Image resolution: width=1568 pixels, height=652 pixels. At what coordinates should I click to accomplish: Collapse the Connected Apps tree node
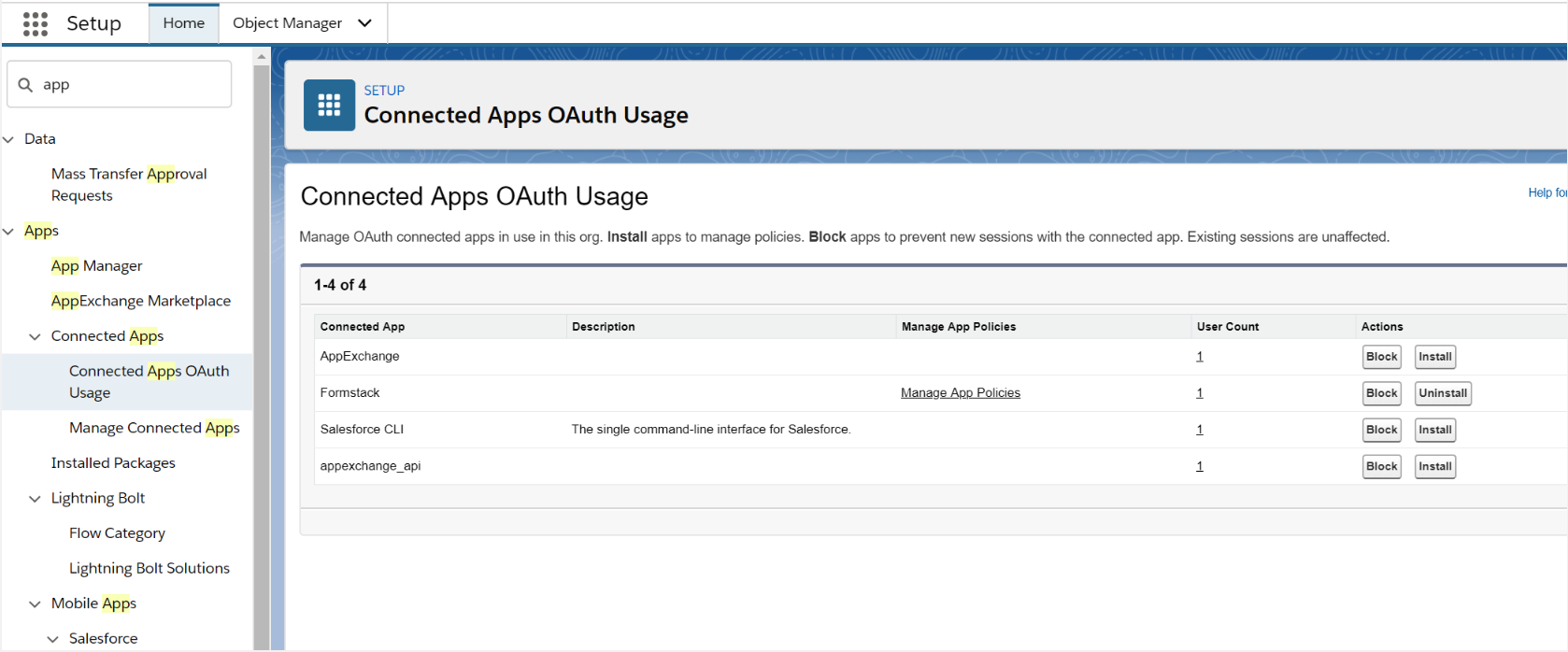35,336
